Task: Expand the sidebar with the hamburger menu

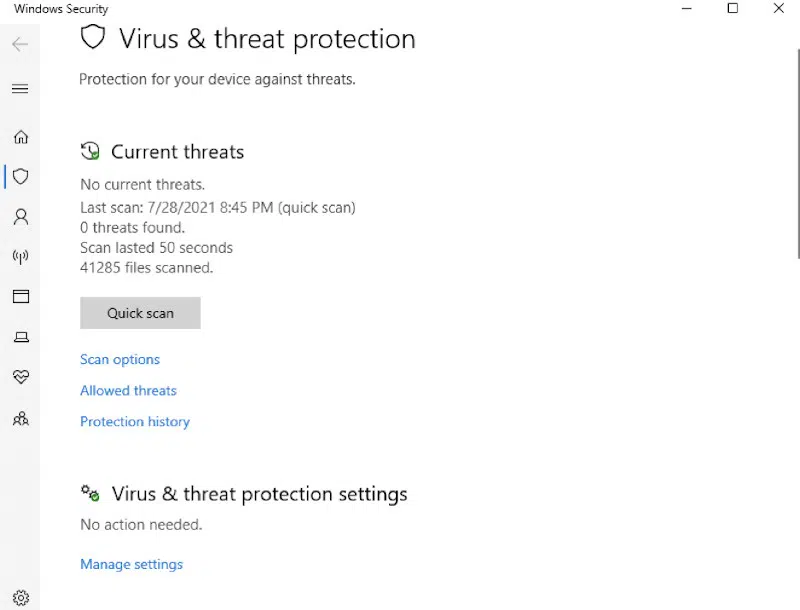Action: point(21,88)
